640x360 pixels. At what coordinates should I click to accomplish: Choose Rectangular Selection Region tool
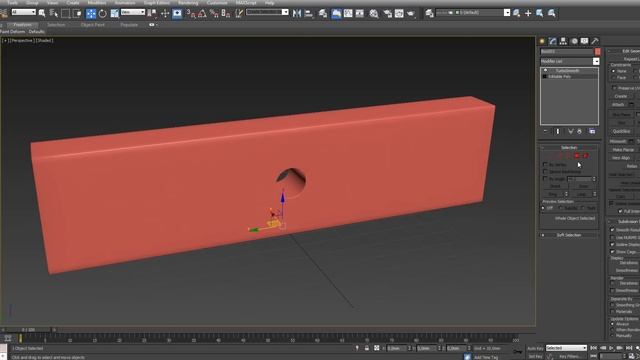pos(65,13)
